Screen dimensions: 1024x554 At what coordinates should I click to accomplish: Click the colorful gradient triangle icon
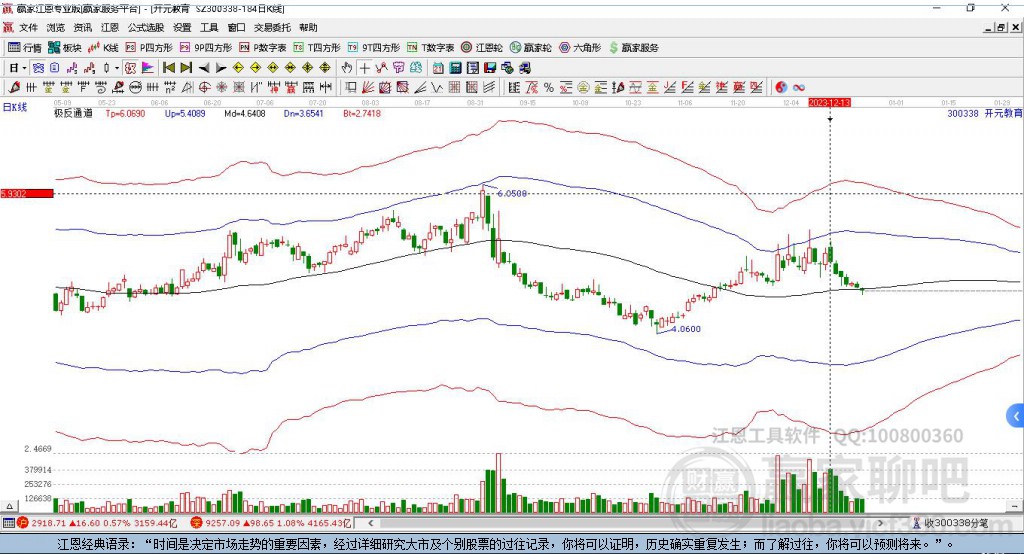(148, 68)
